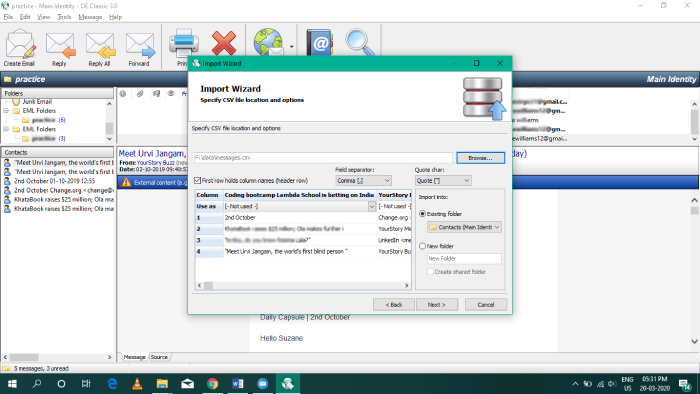Click the red X Delete toolbar icon
Screen dimensions: 700x394
[x=224, y=43]
